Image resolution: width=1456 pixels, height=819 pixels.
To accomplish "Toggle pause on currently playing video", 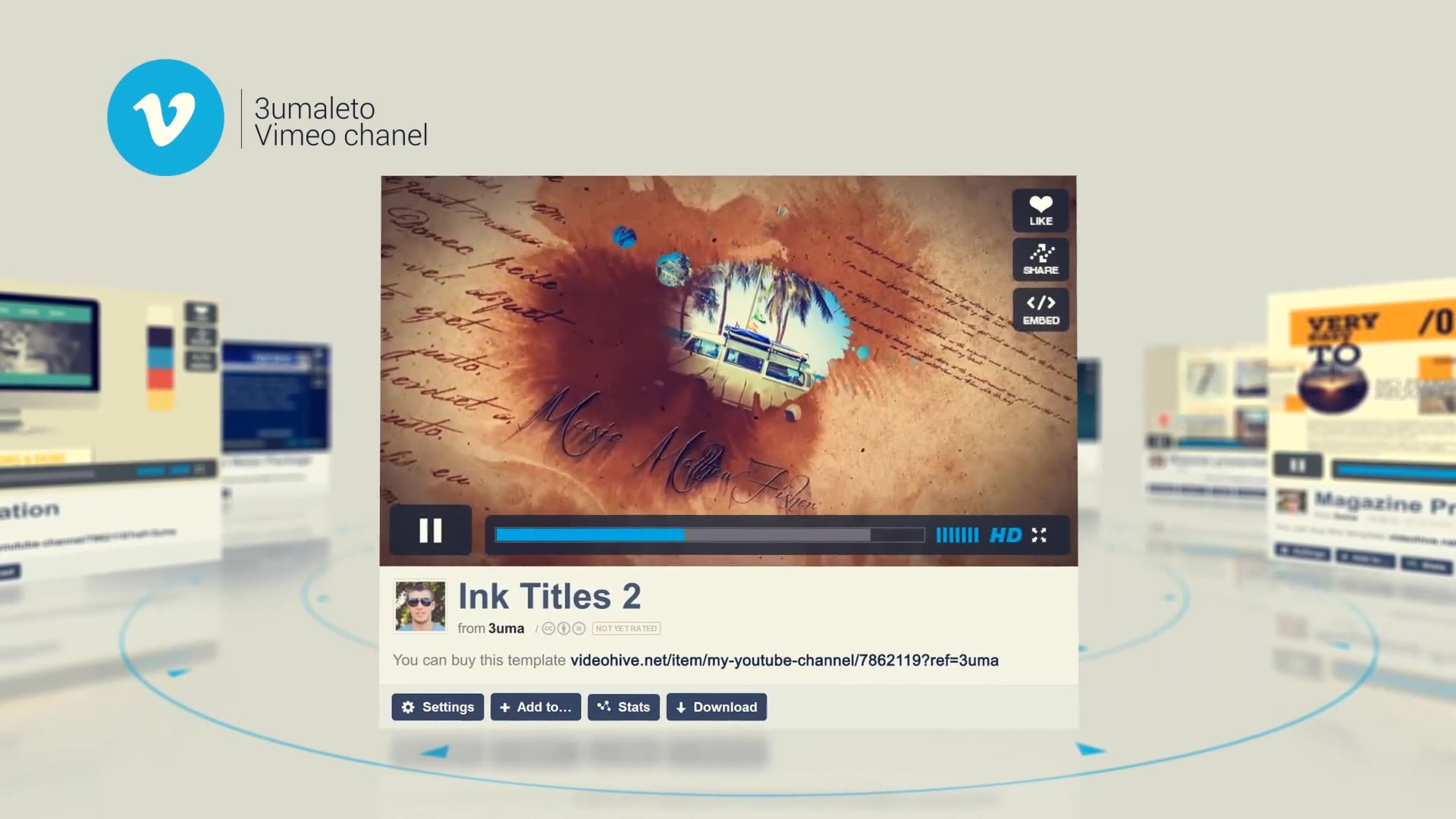I will pyautogui.click(x=431, y=531).
